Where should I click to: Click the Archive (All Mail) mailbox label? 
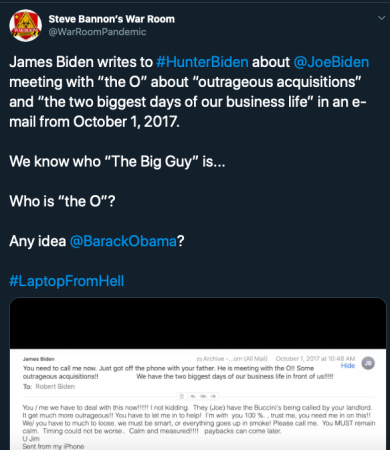click(235, 359)
